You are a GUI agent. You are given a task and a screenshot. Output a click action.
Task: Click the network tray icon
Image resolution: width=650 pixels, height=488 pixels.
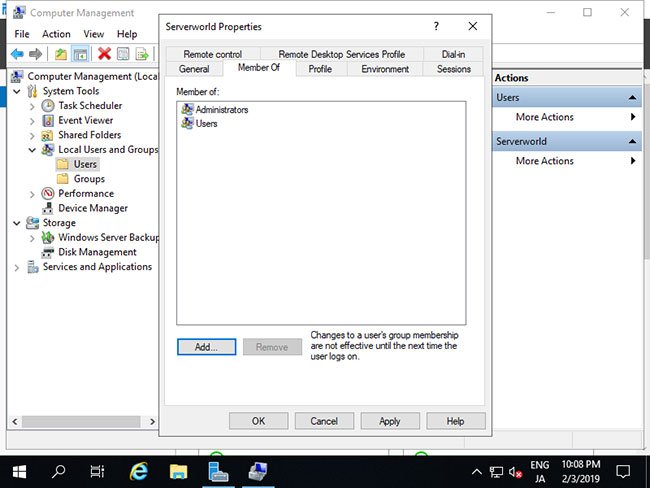click(496, 472)
